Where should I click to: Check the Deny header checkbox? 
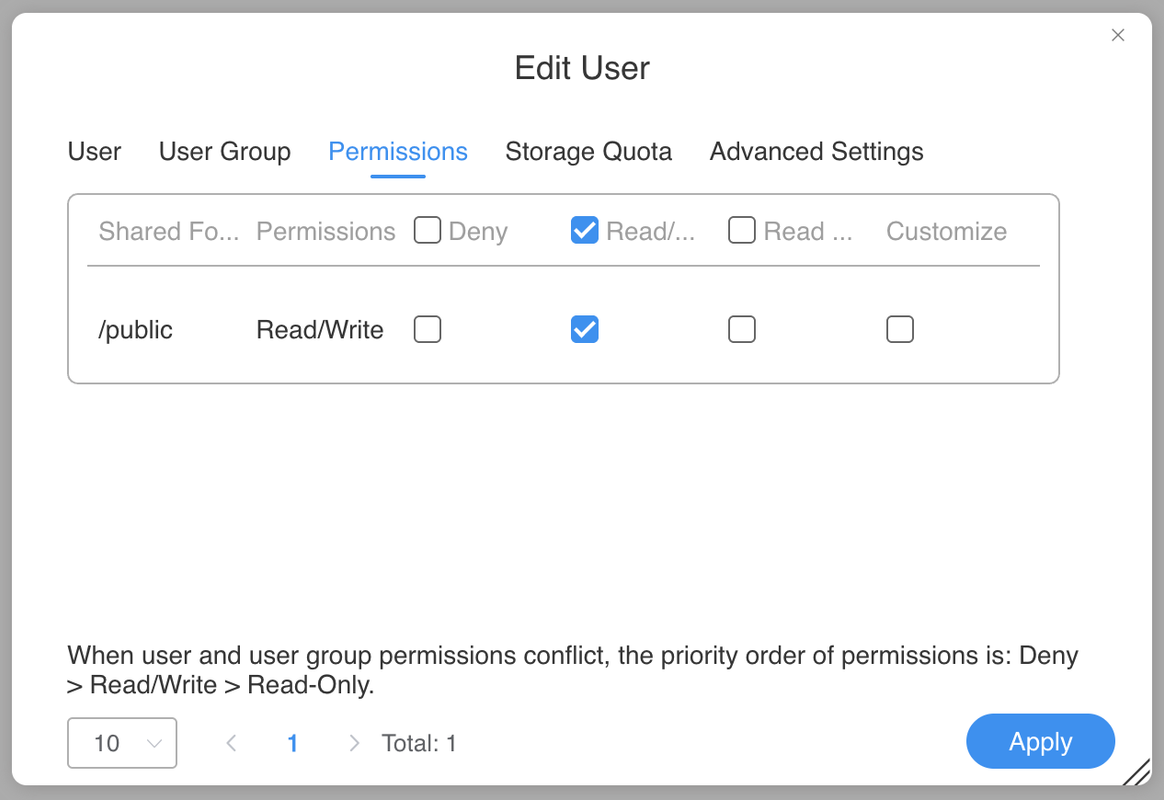click(x=428, y=231)
